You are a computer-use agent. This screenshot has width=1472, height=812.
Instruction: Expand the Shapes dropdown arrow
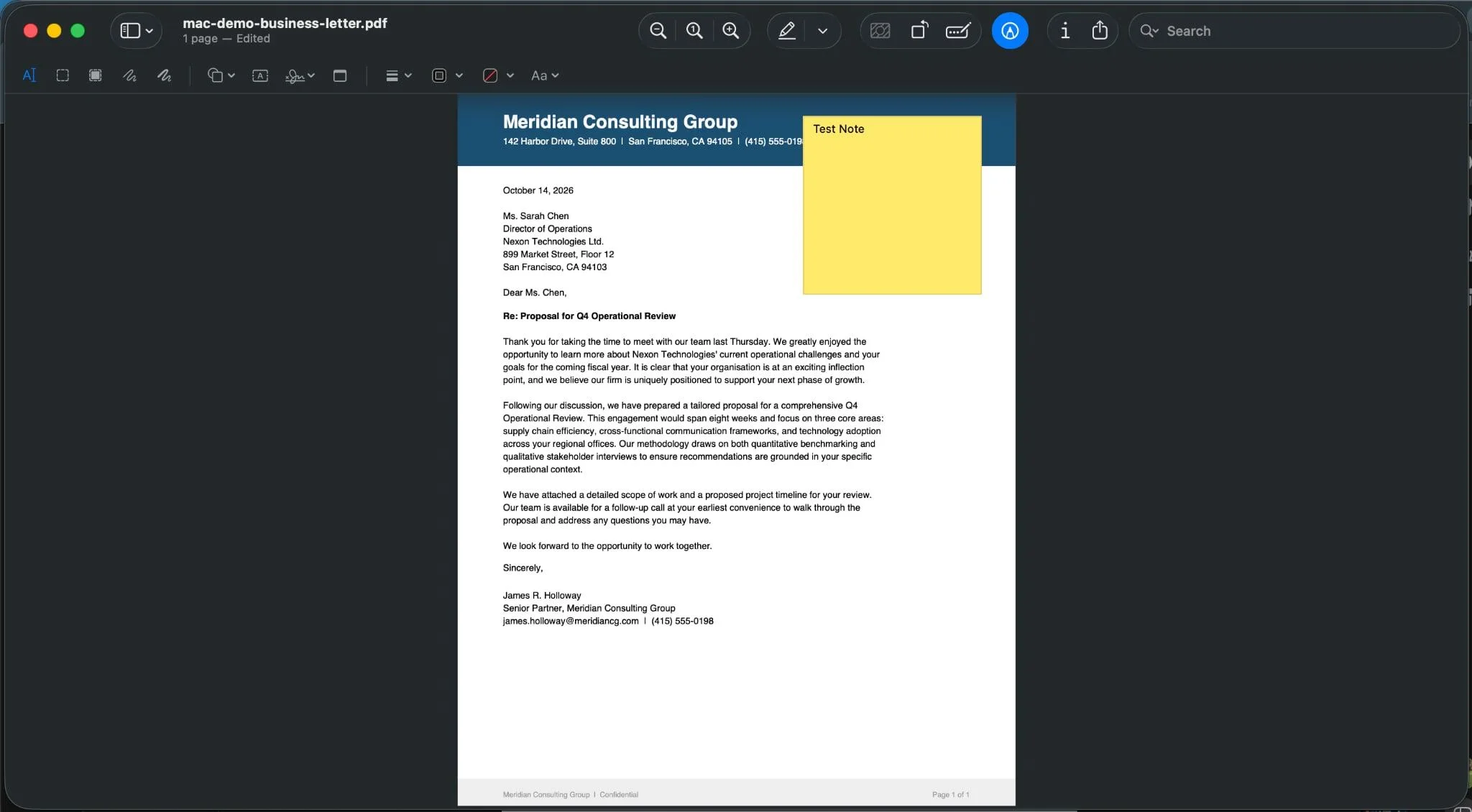coord(231,75)
